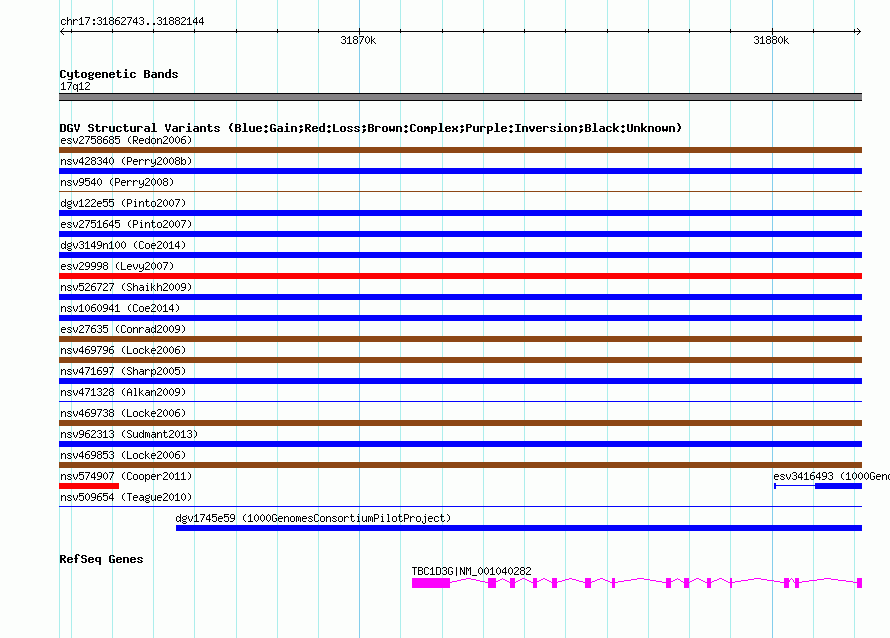The image size is (890, 638).
Task: Click the dgv1745e59 1000Genomes blue bar
Action: (x=519, y=528)
